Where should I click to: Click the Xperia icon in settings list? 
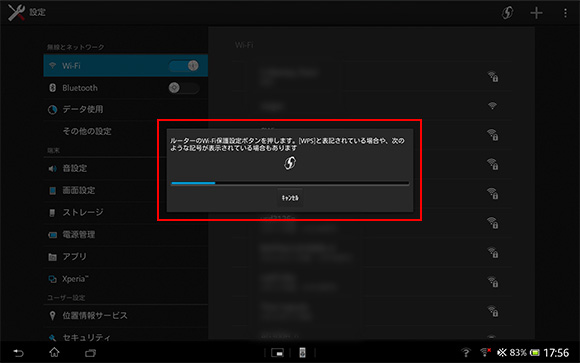[x=53, y=279]
